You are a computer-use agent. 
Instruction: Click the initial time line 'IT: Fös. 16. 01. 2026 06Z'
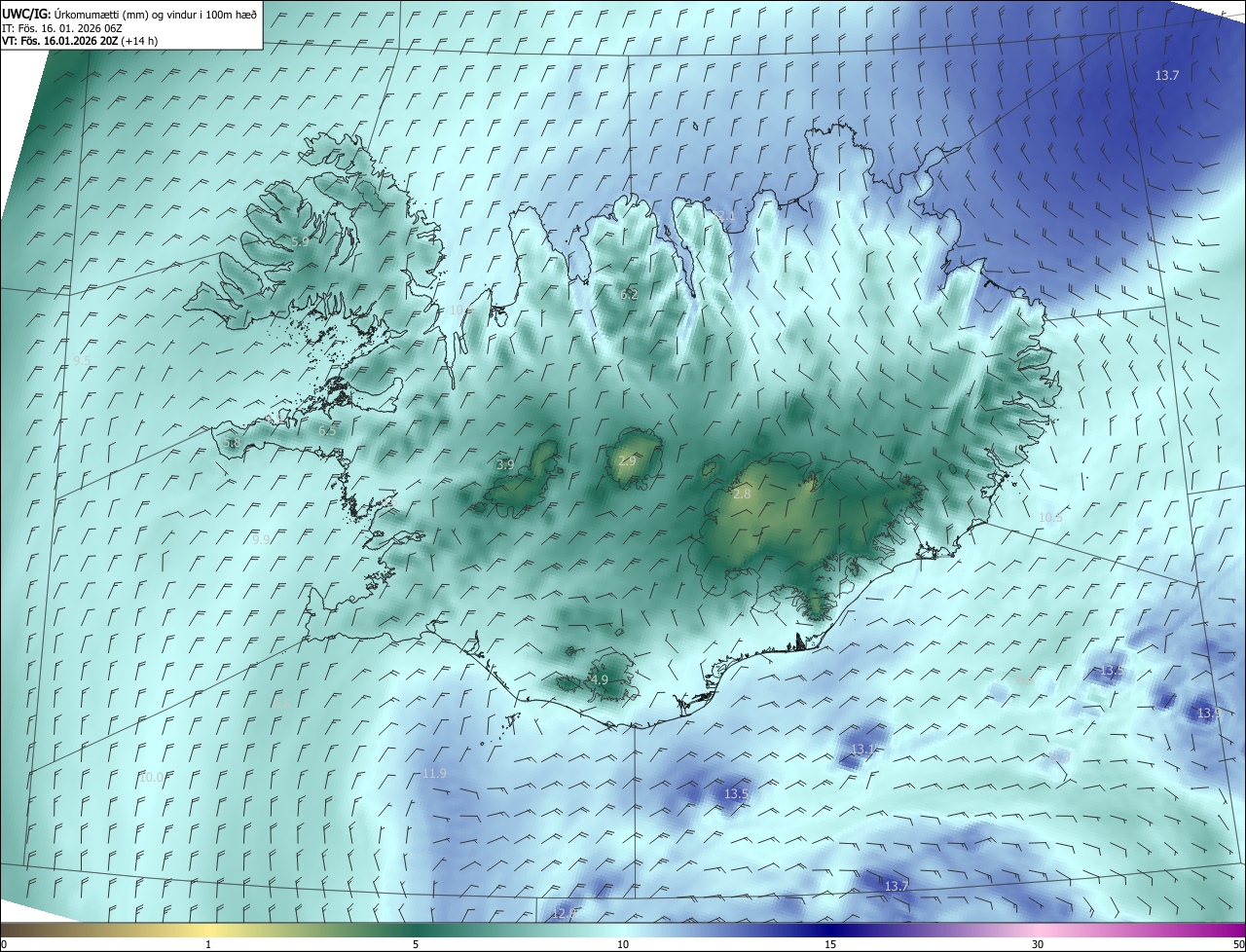click(x=60, y=28)
